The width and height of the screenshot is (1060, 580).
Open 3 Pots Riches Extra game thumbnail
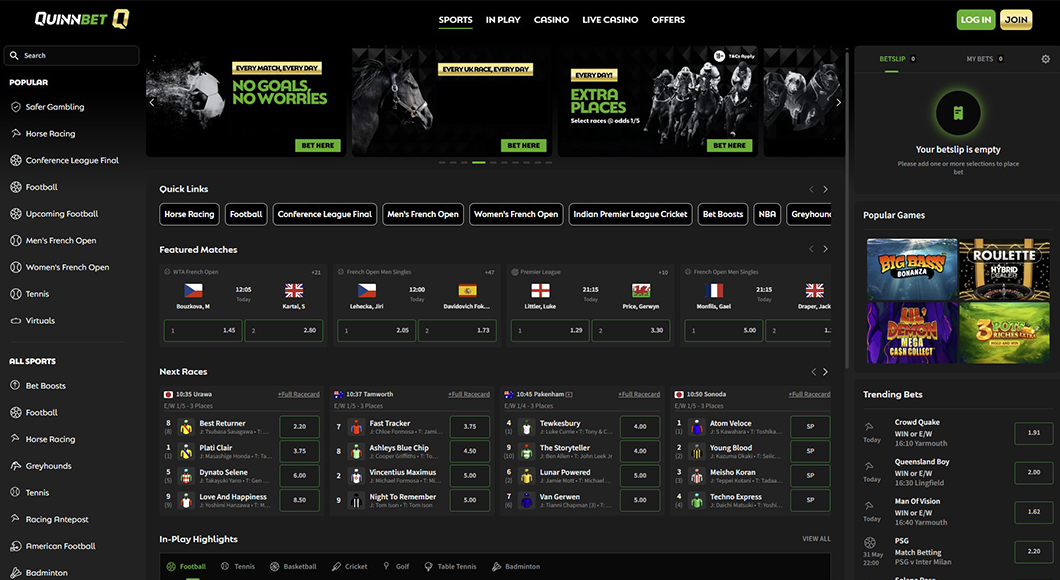[x=1005, y=333]
